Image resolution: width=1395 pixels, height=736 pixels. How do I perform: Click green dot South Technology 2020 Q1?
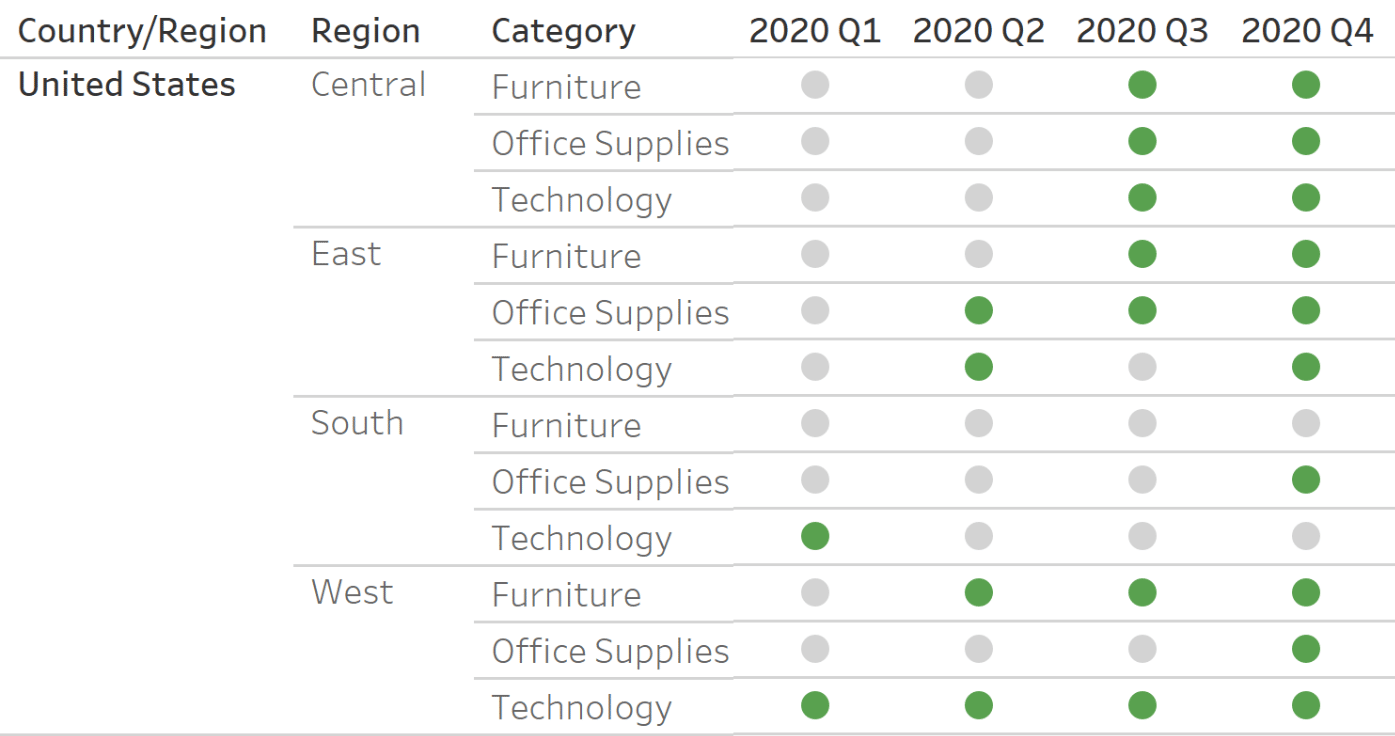(x=815, y=537)
